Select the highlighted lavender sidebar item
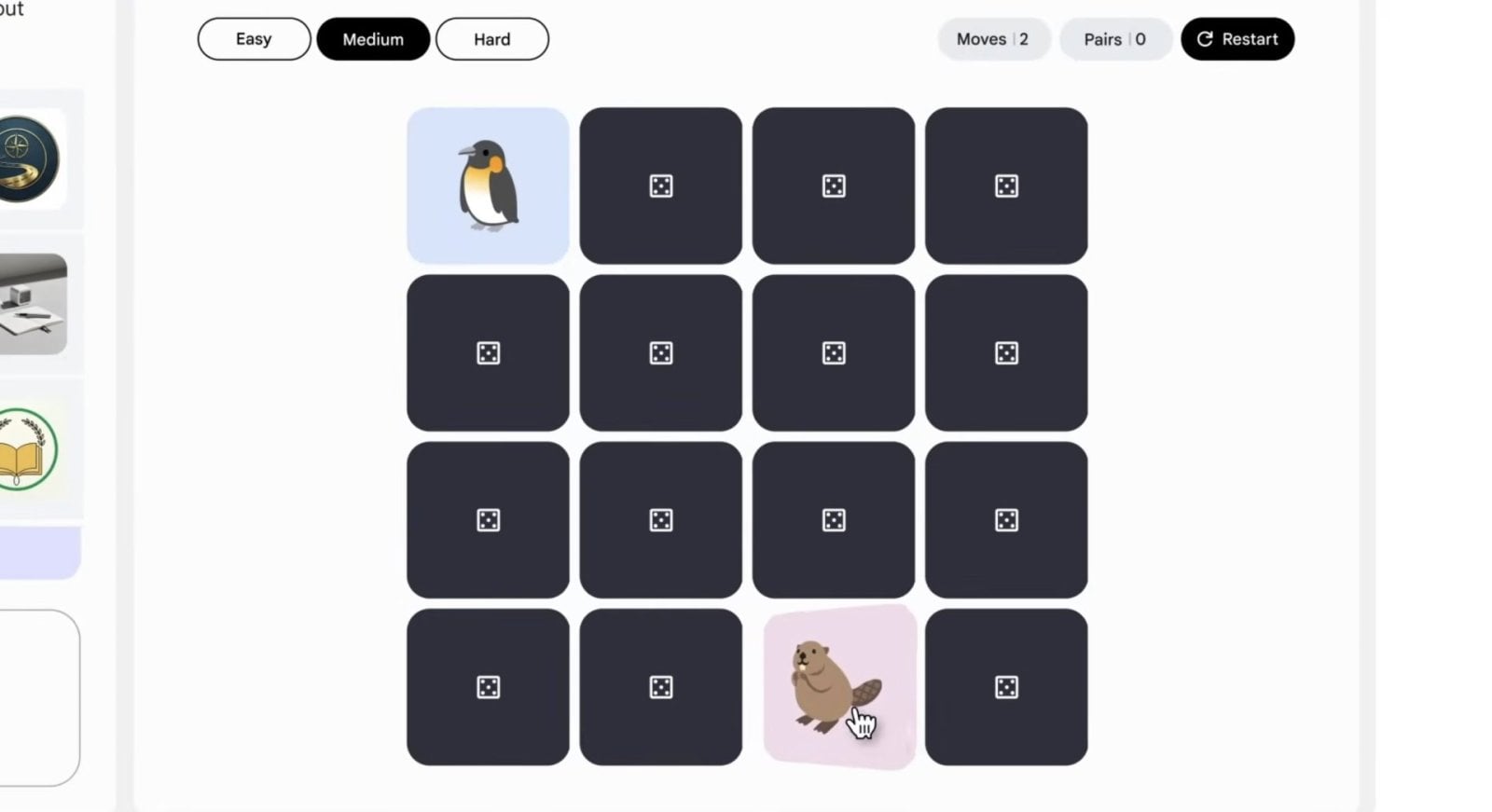 [x=40, y=553]
